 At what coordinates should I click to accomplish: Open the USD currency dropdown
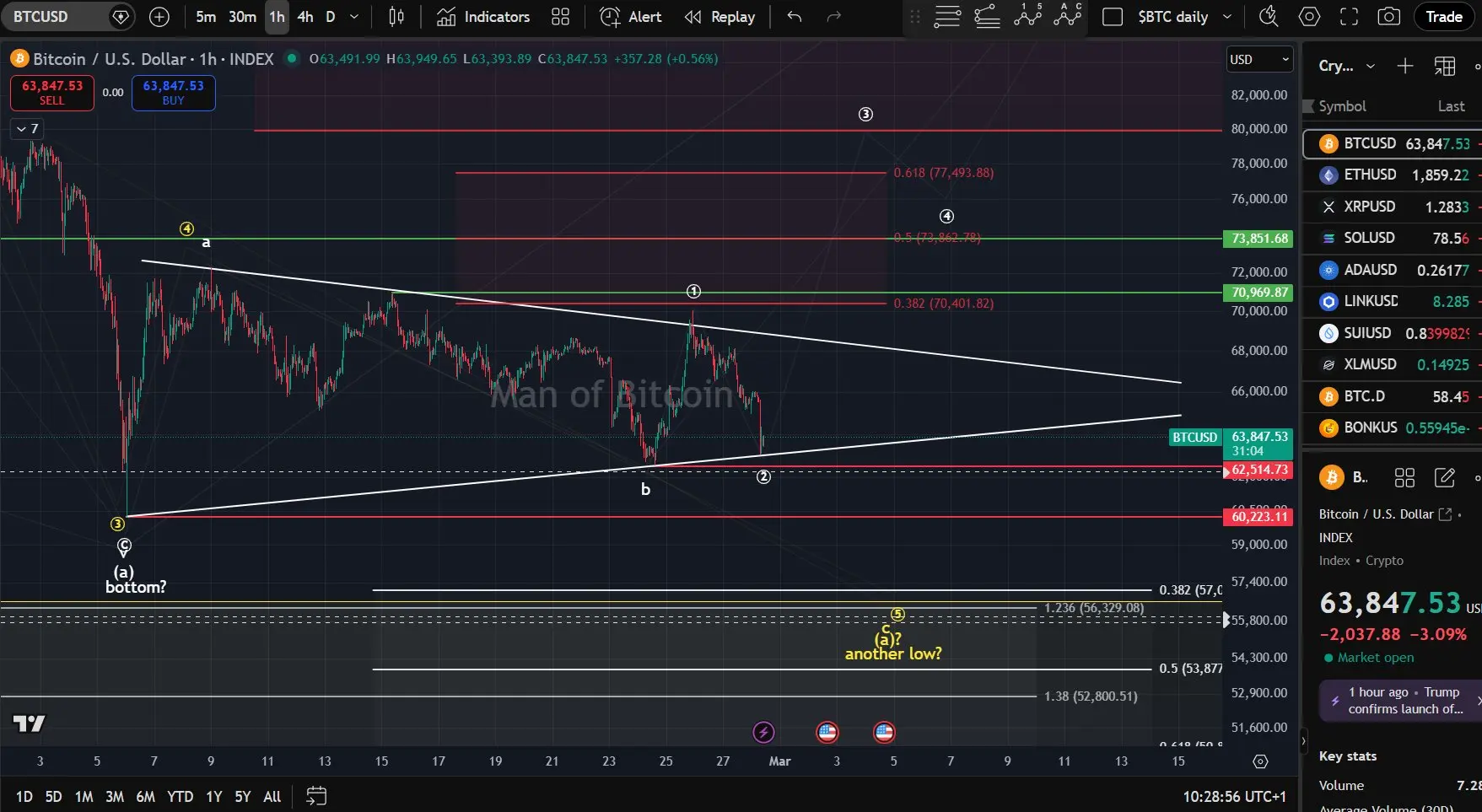1259,59
